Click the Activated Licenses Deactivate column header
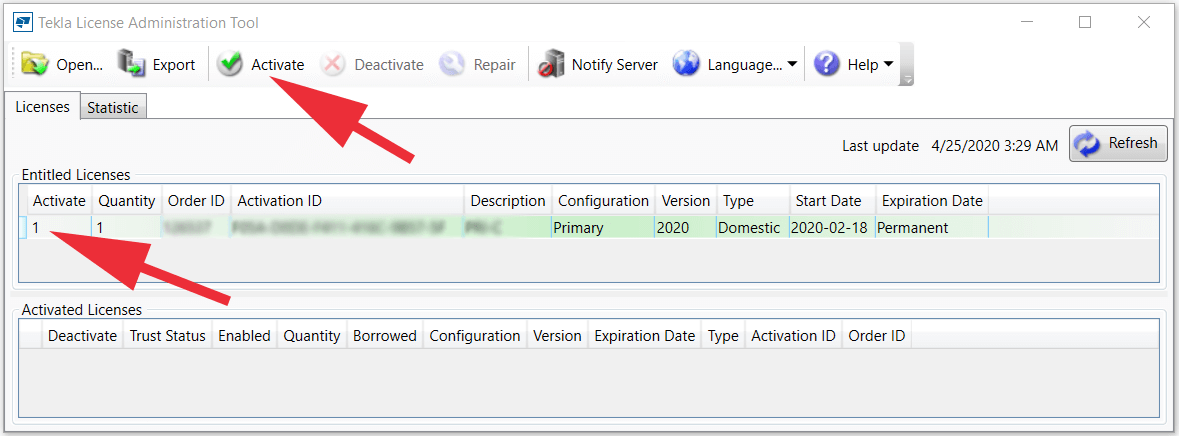This screenshot has height=436, width=1179. tap(83, 336)
